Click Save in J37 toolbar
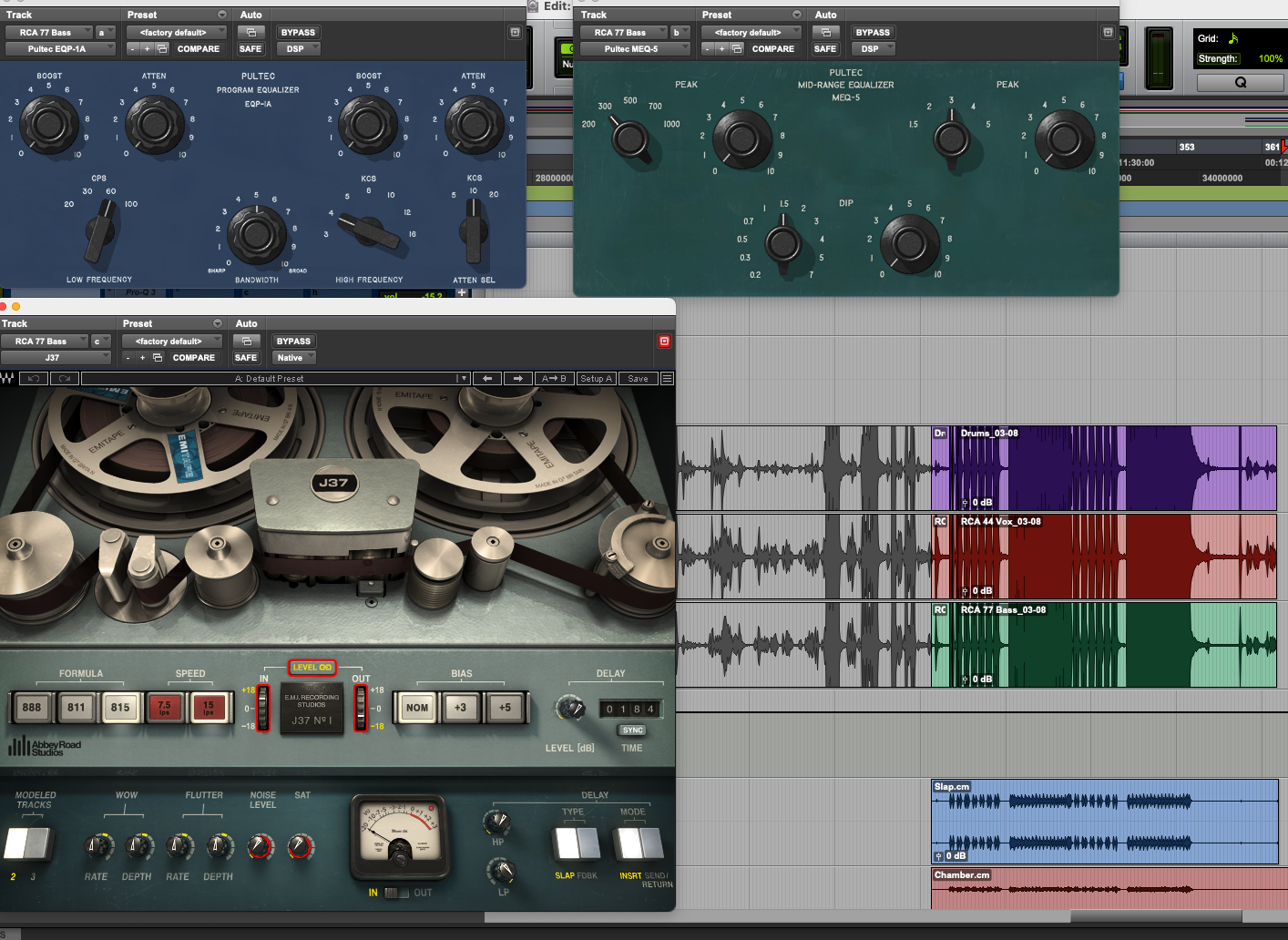This screenshot has width=1288, height=940. pyautogui.click(x=639, y=378)
